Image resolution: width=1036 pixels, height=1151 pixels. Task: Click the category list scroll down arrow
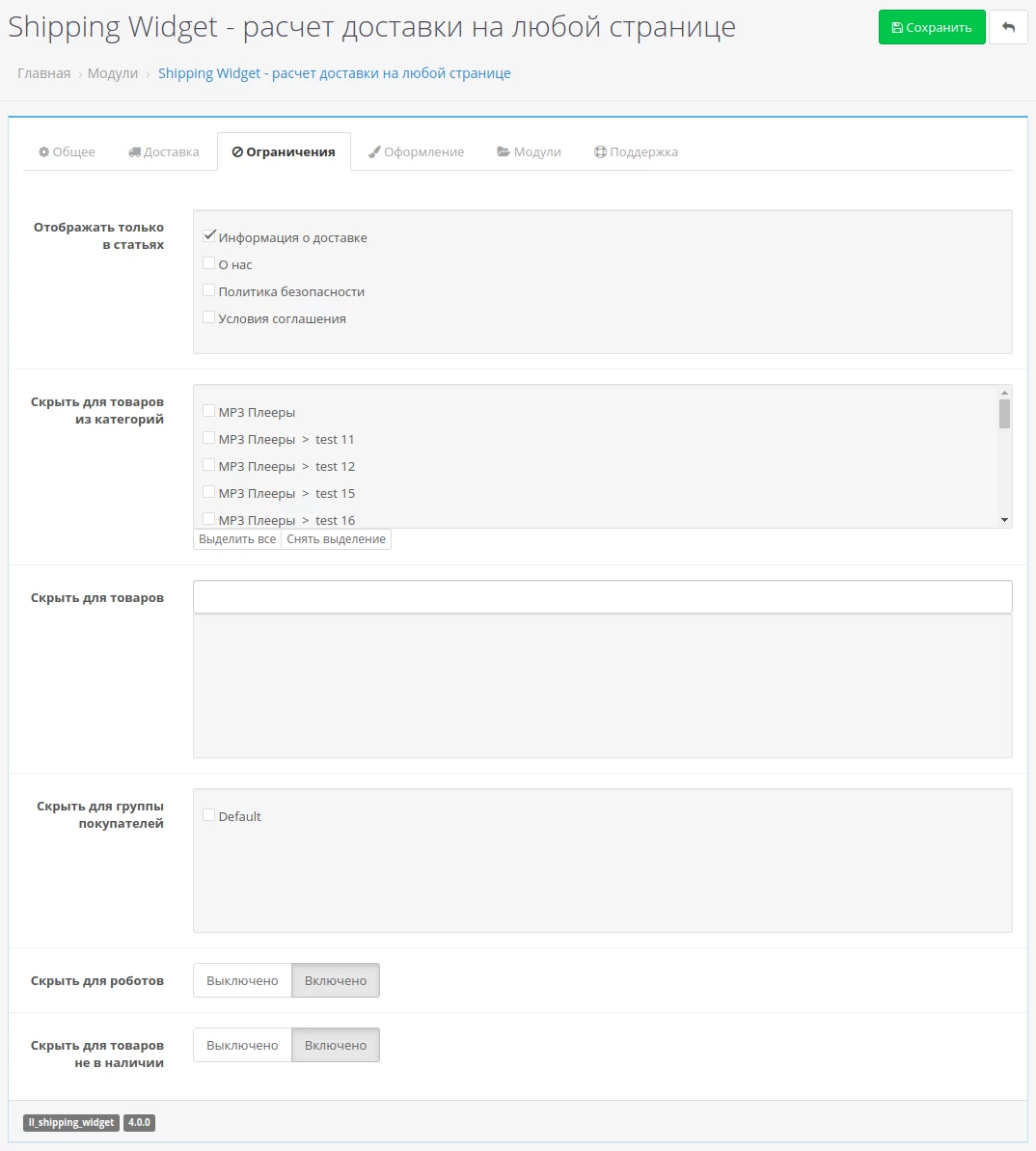pyautogui.click(x=1004, y=520)
